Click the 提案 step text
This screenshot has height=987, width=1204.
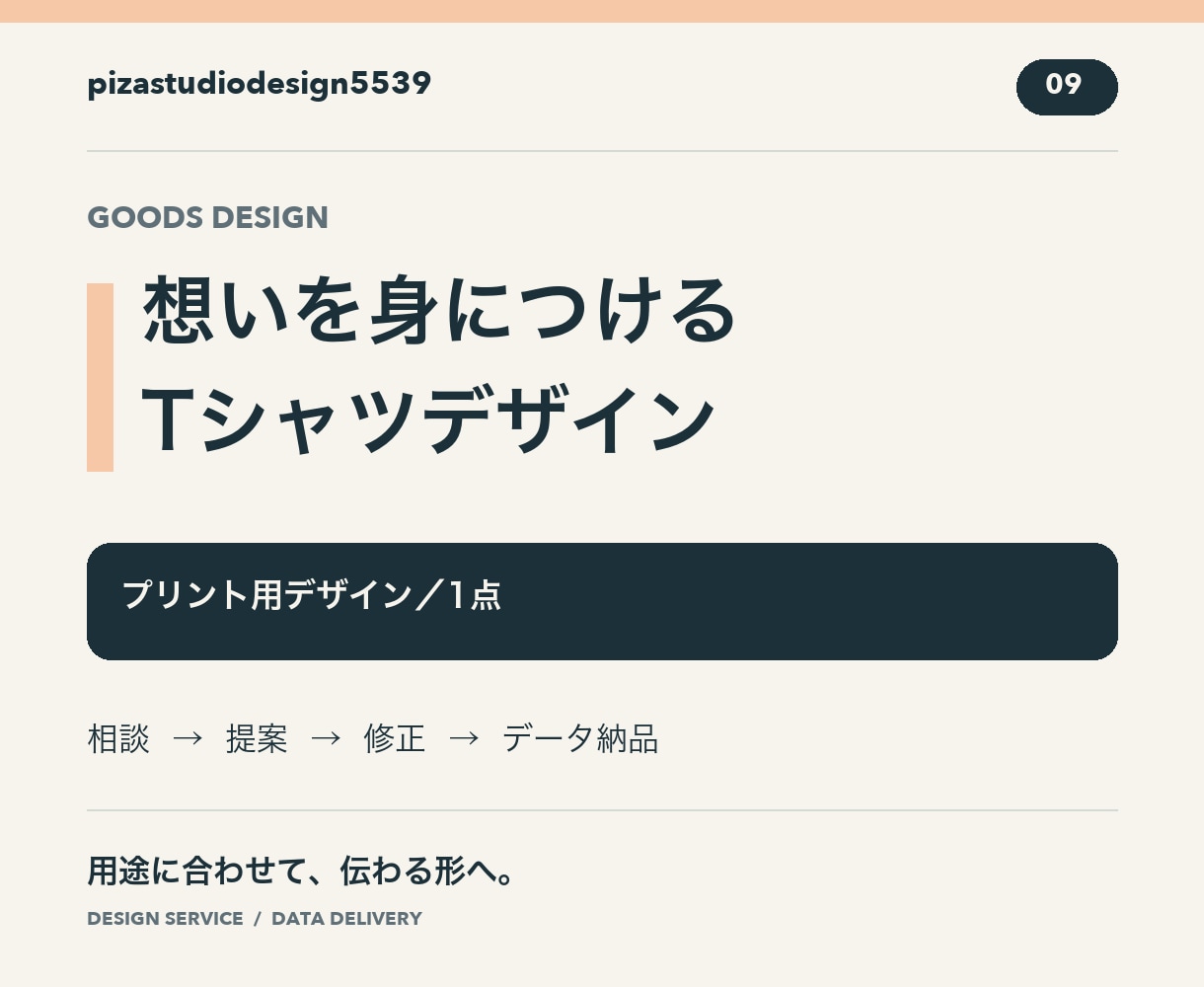(x=257, y=738)
